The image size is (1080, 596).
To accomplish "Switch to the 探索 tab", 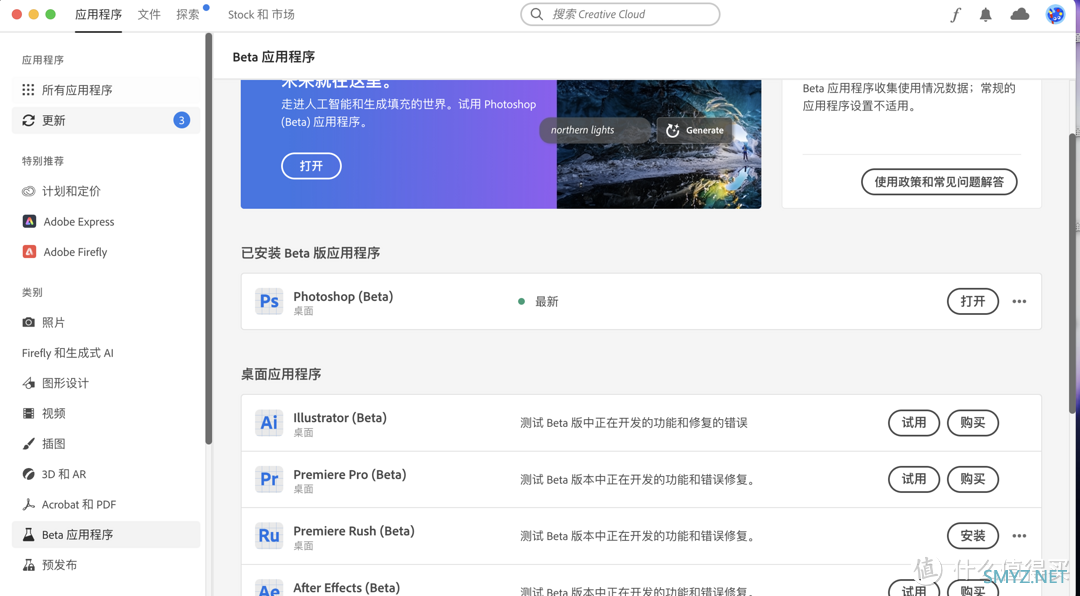I will coord(187,14).
